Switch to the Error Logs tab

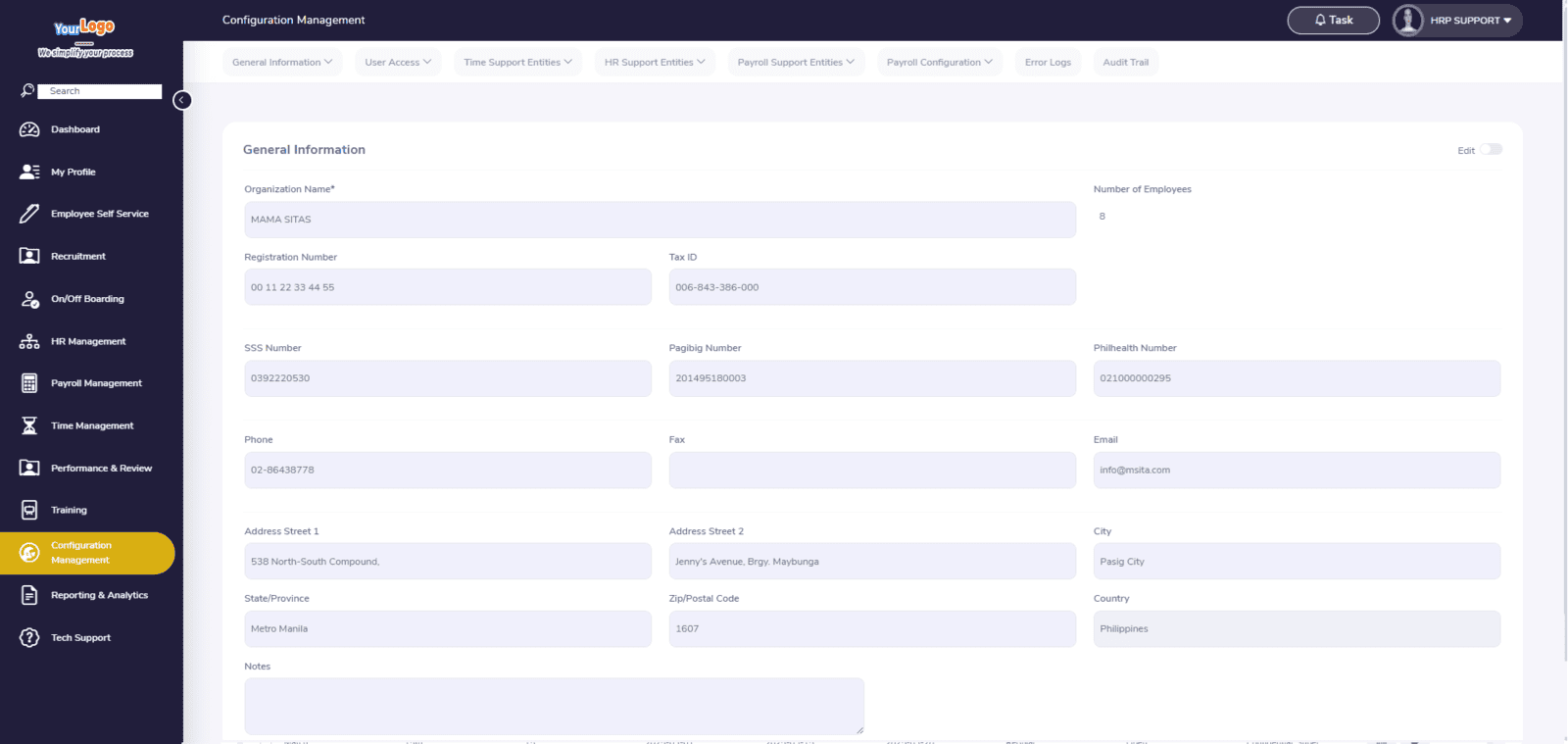[1048, 63]
